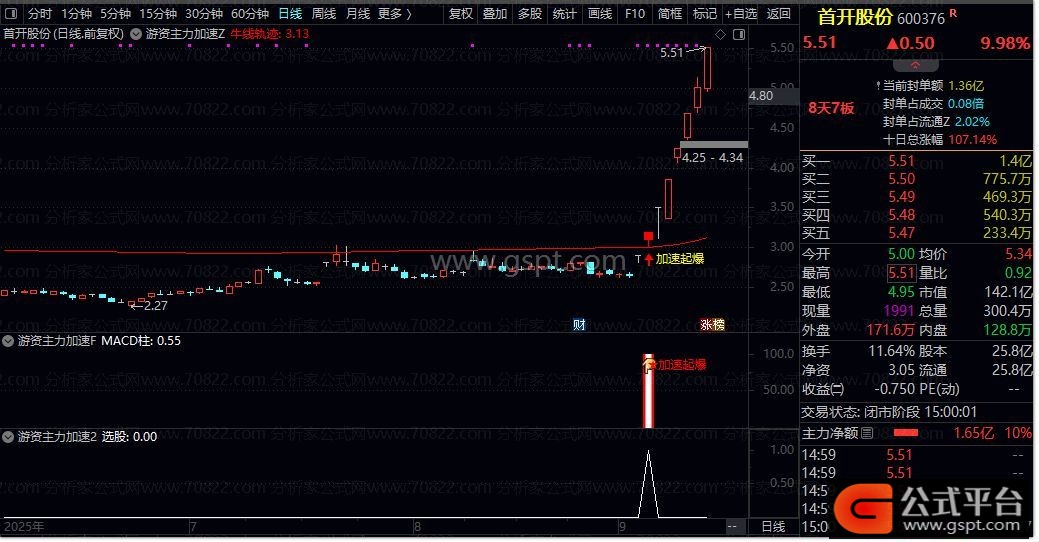Open 多股 multi-stock view
1039x542 pixels.
point(529,13)
